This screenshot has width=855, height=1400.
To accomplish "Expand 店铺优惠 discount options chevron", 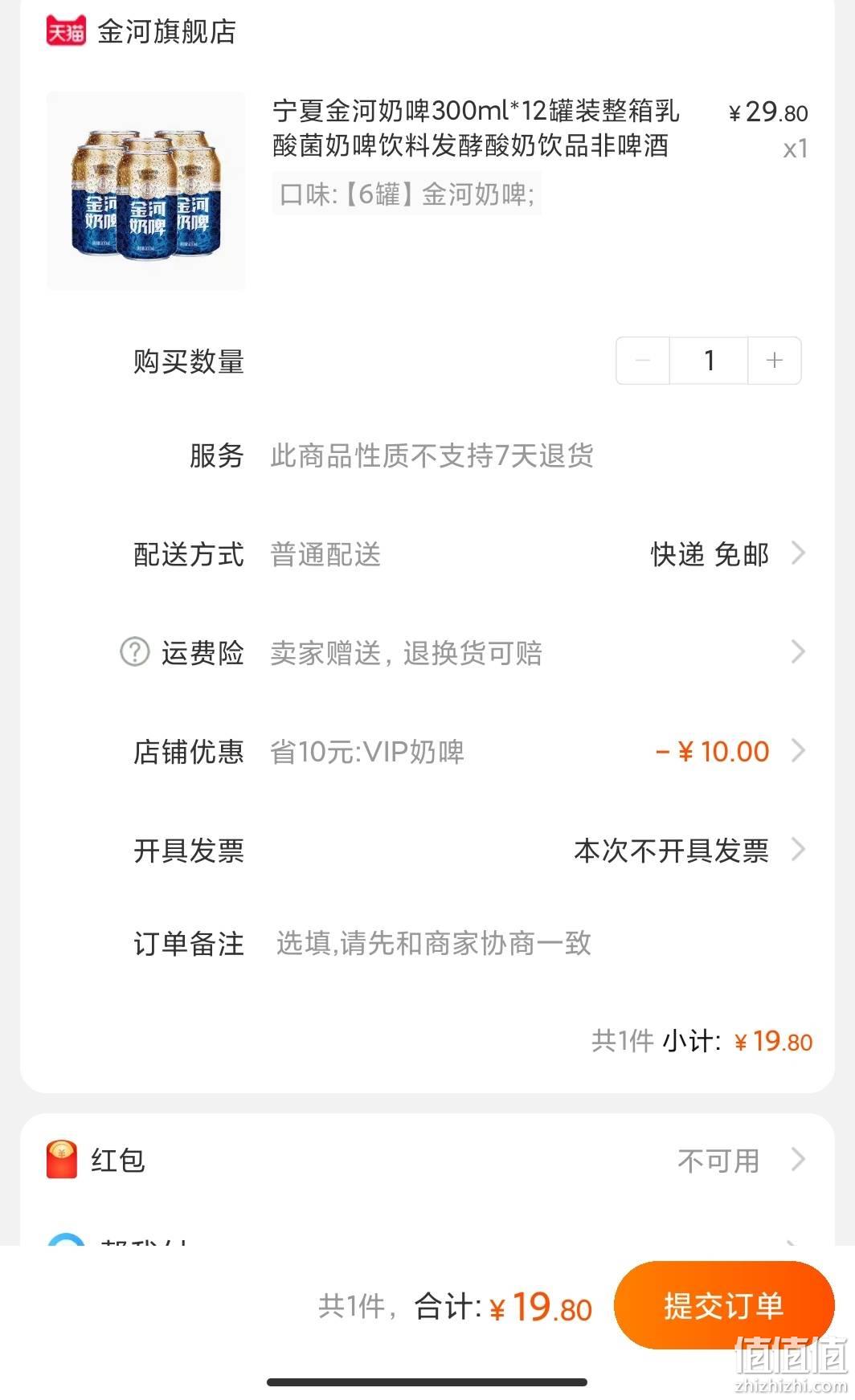I will [x=798, y=750].
